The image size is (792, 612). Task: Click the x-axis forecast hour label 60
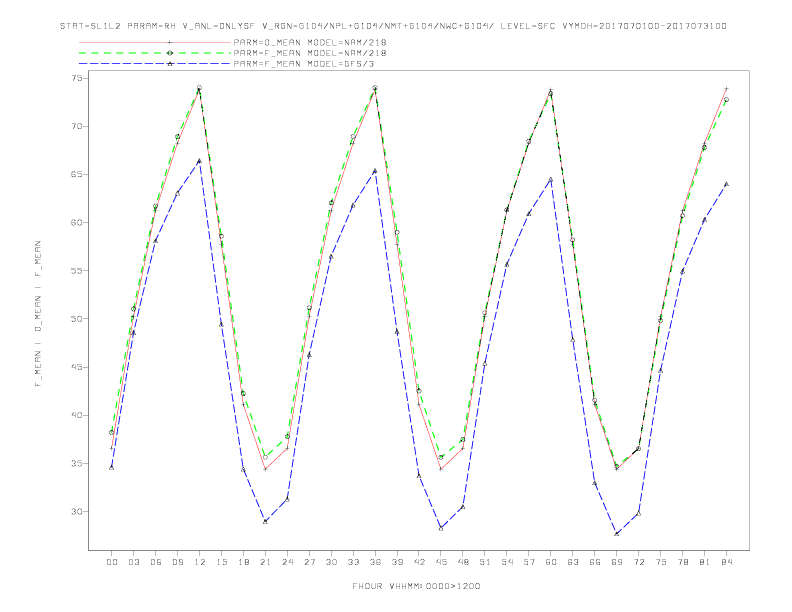551,562
